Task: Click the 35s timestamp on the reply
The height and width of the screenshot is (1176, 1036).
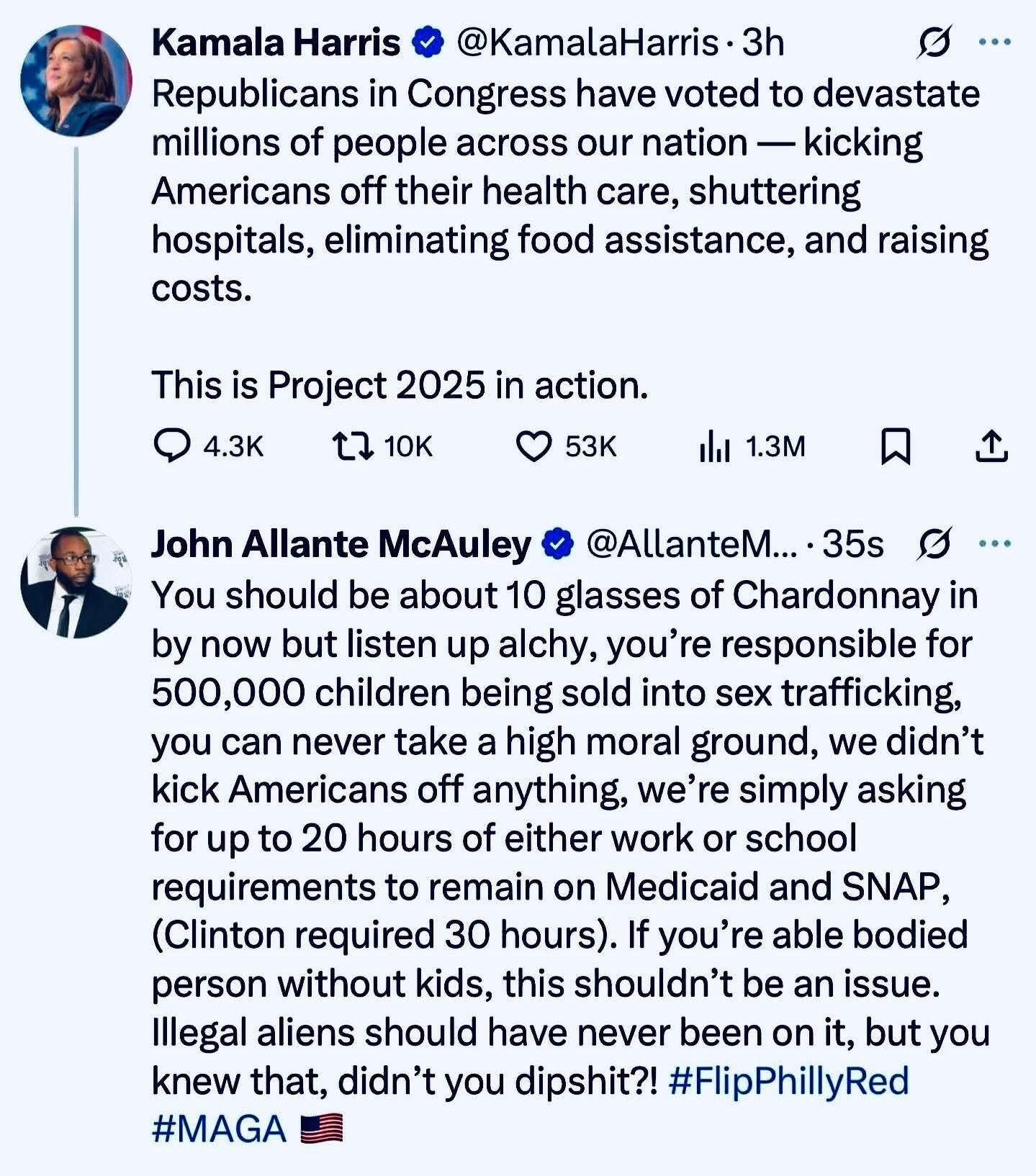Action: click(x=852, y=544)
